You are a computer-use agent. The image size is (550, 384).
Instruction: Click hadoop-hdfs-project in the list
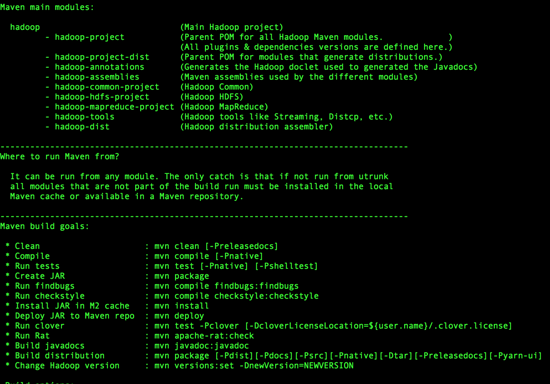pos(102,97)
